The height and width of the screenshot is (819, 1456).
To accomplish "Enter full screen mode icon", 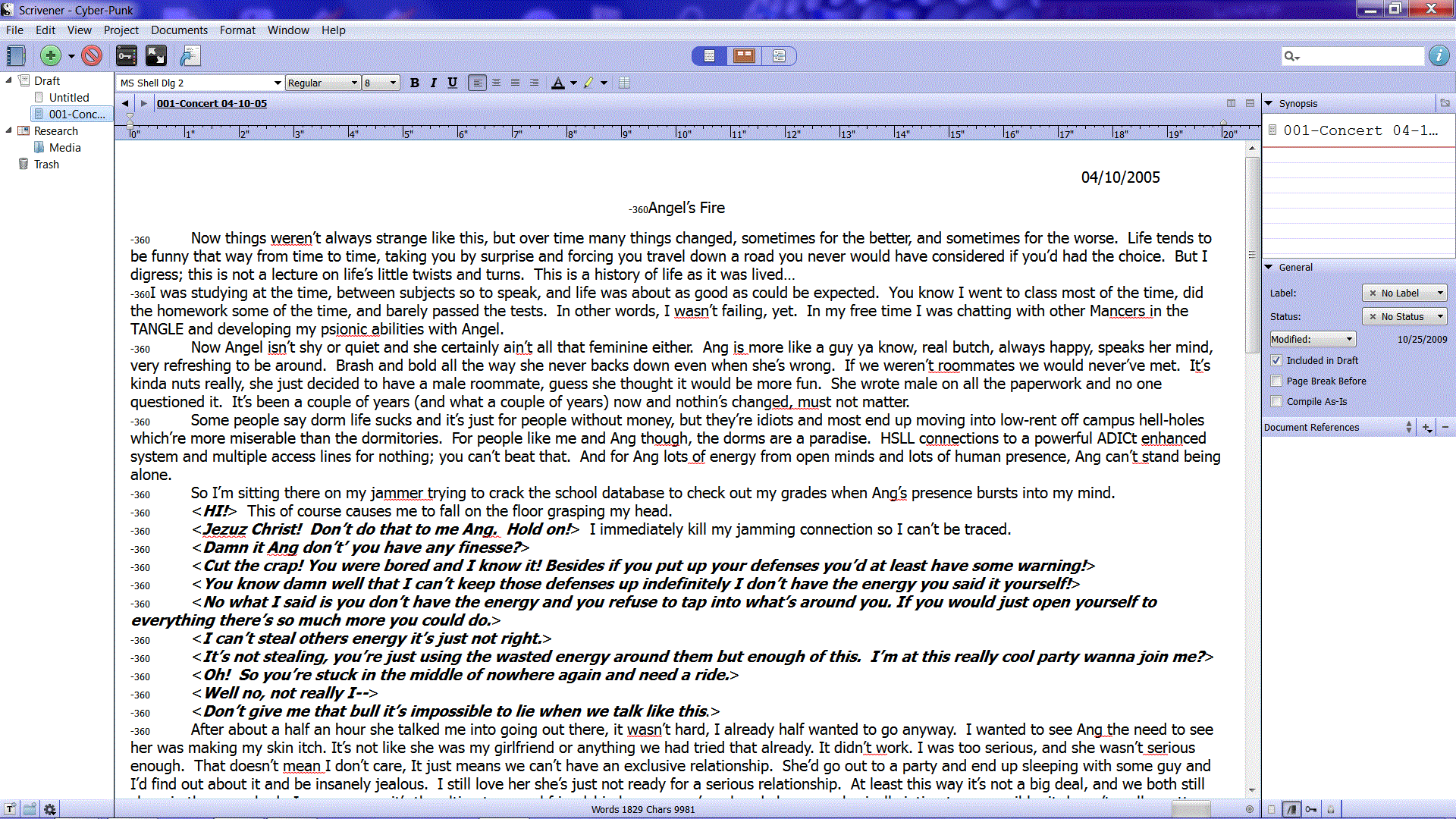I will [156, 55].
